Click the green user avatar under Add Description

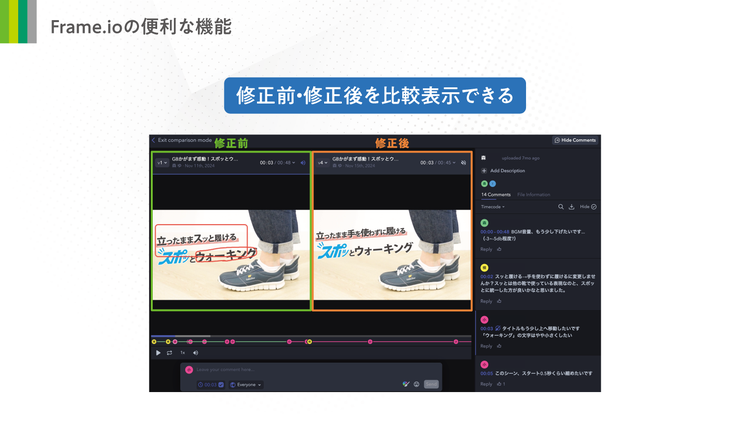(484, 184)
